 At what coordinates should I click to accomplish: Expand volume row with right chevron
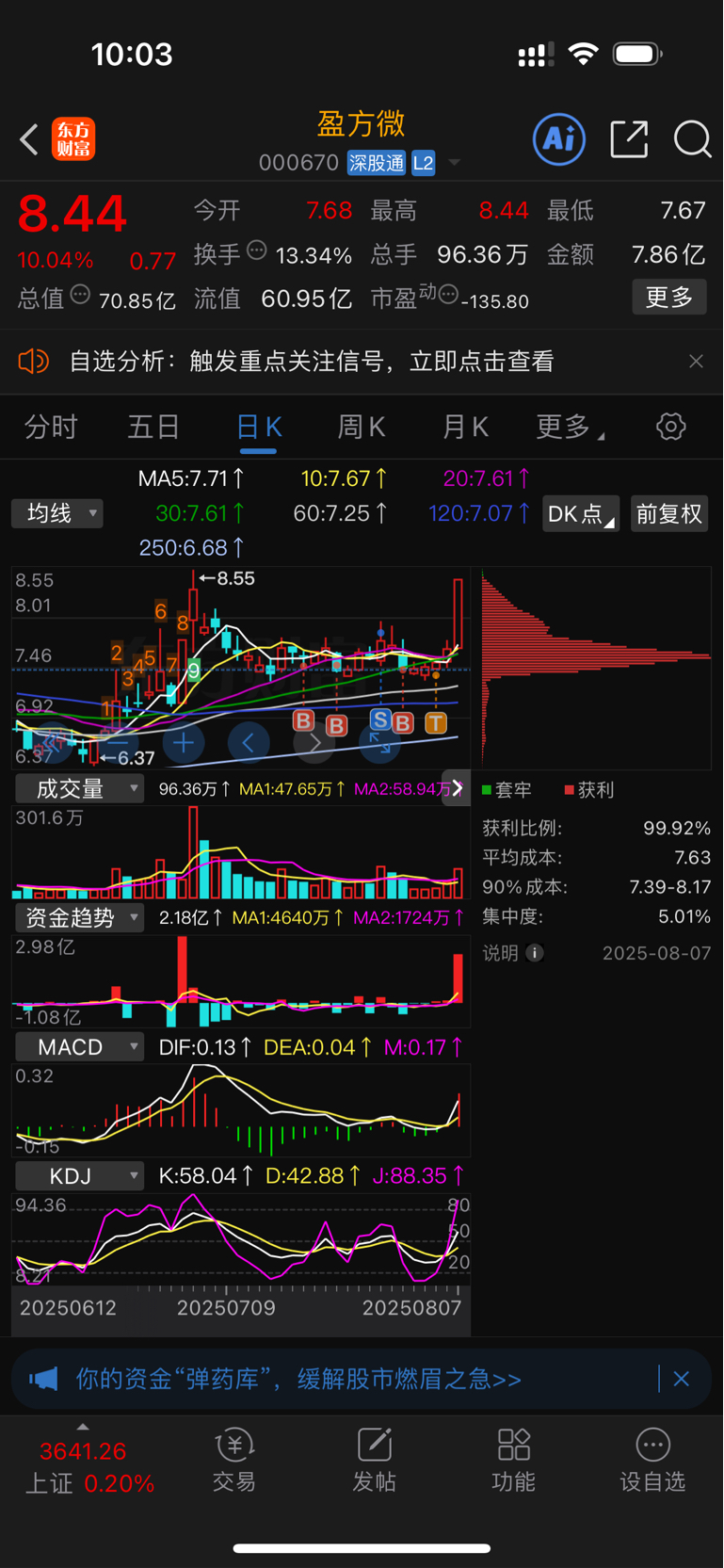457,788
